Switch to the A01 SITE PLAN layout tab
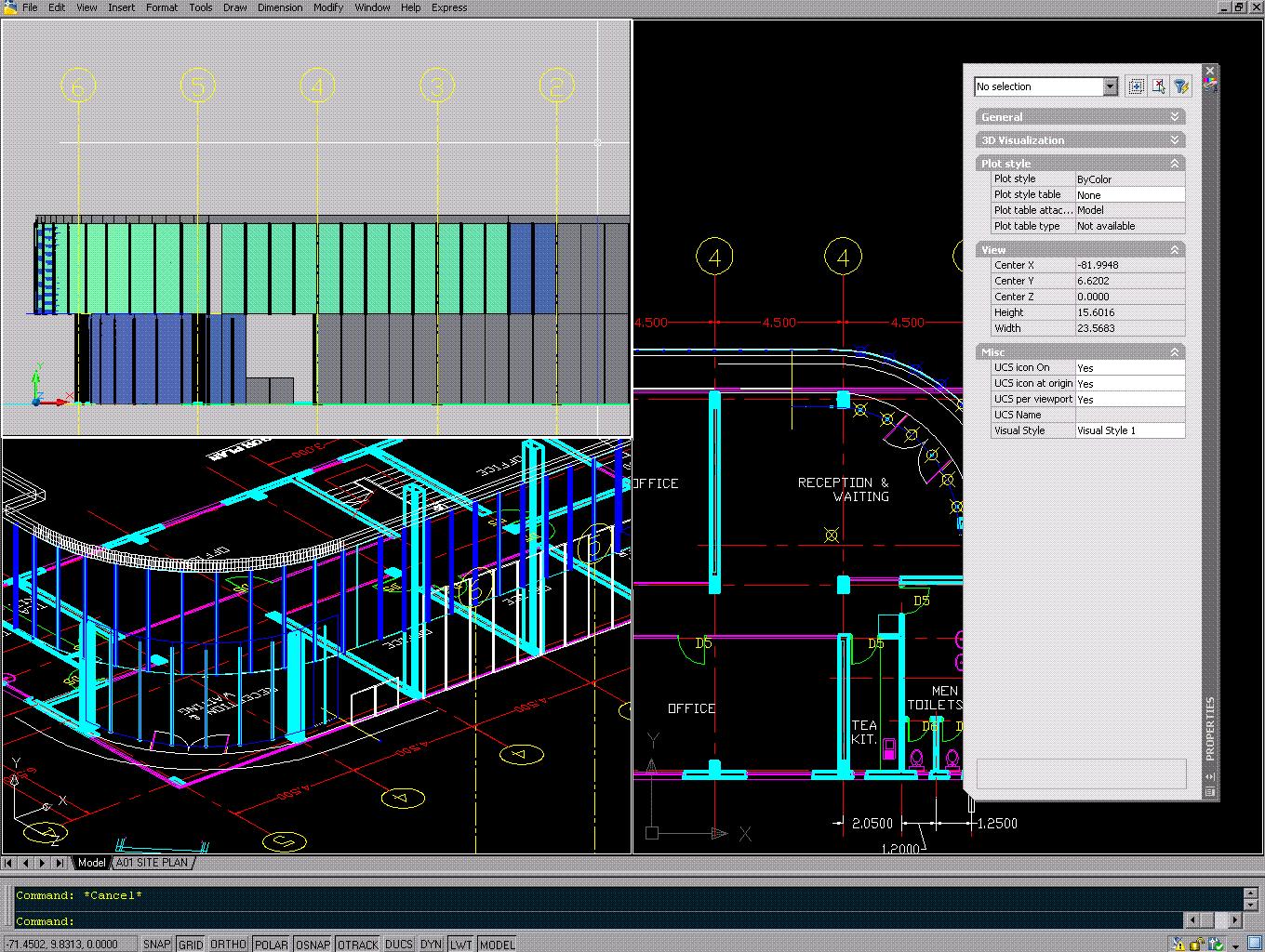The height and width of the screenshot is (952, 1265). coord(152,863)
